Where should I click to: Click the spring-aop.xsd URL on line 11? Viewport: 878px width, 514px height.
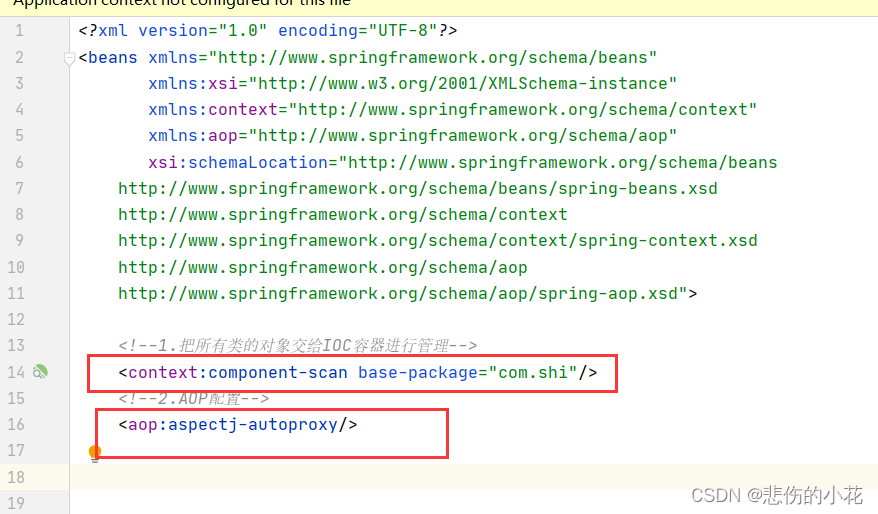pyautogui.click(x=403, y=293)
